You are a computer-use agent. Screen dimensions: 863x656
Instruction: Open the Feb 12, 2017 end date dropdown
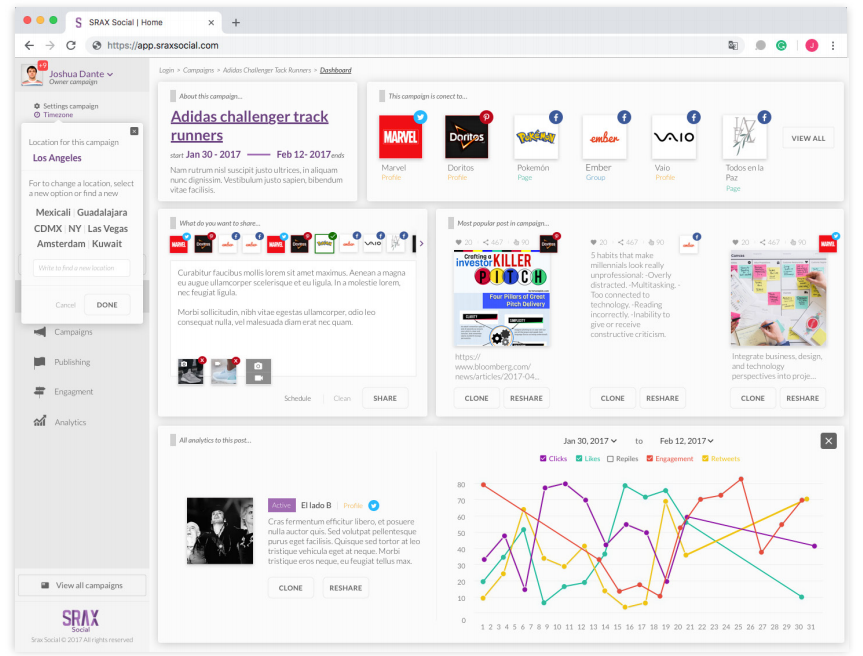(686, 441)
